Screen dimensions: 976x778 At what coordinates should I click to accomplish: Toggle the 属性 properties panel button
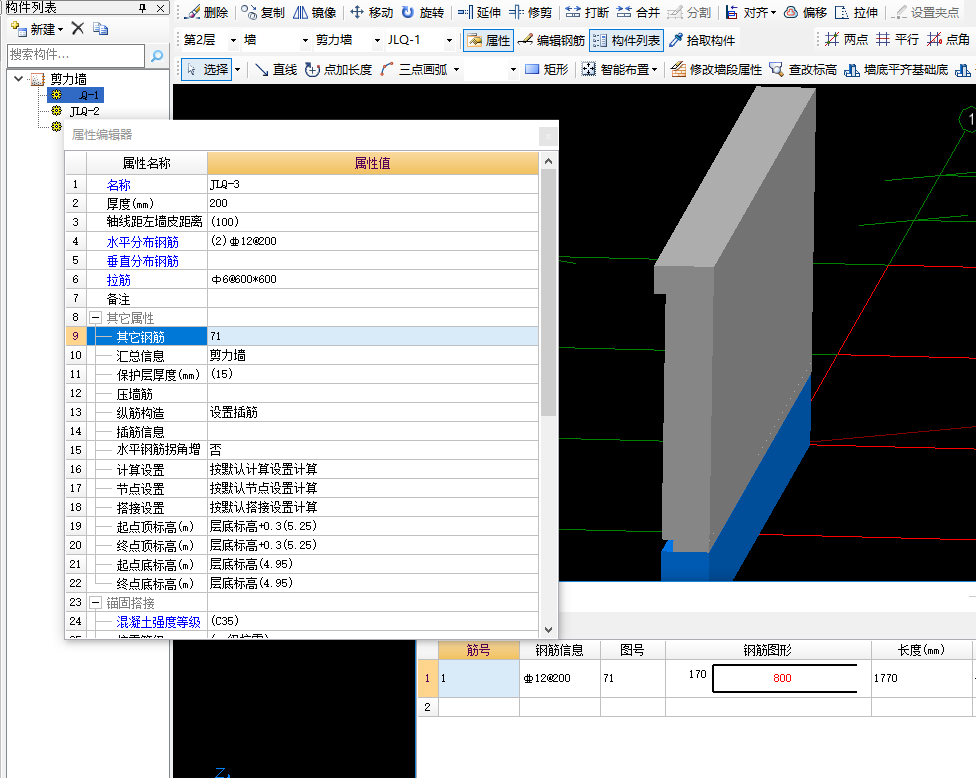(x=489, y=40)
